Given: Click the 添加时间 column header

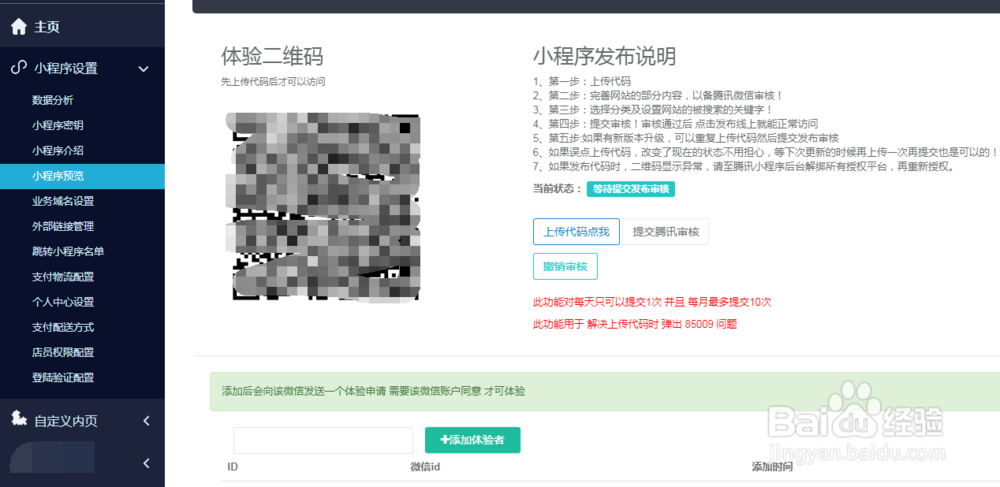Looking at the screenshot, I should pyautogui.click(x=772, y=467).
